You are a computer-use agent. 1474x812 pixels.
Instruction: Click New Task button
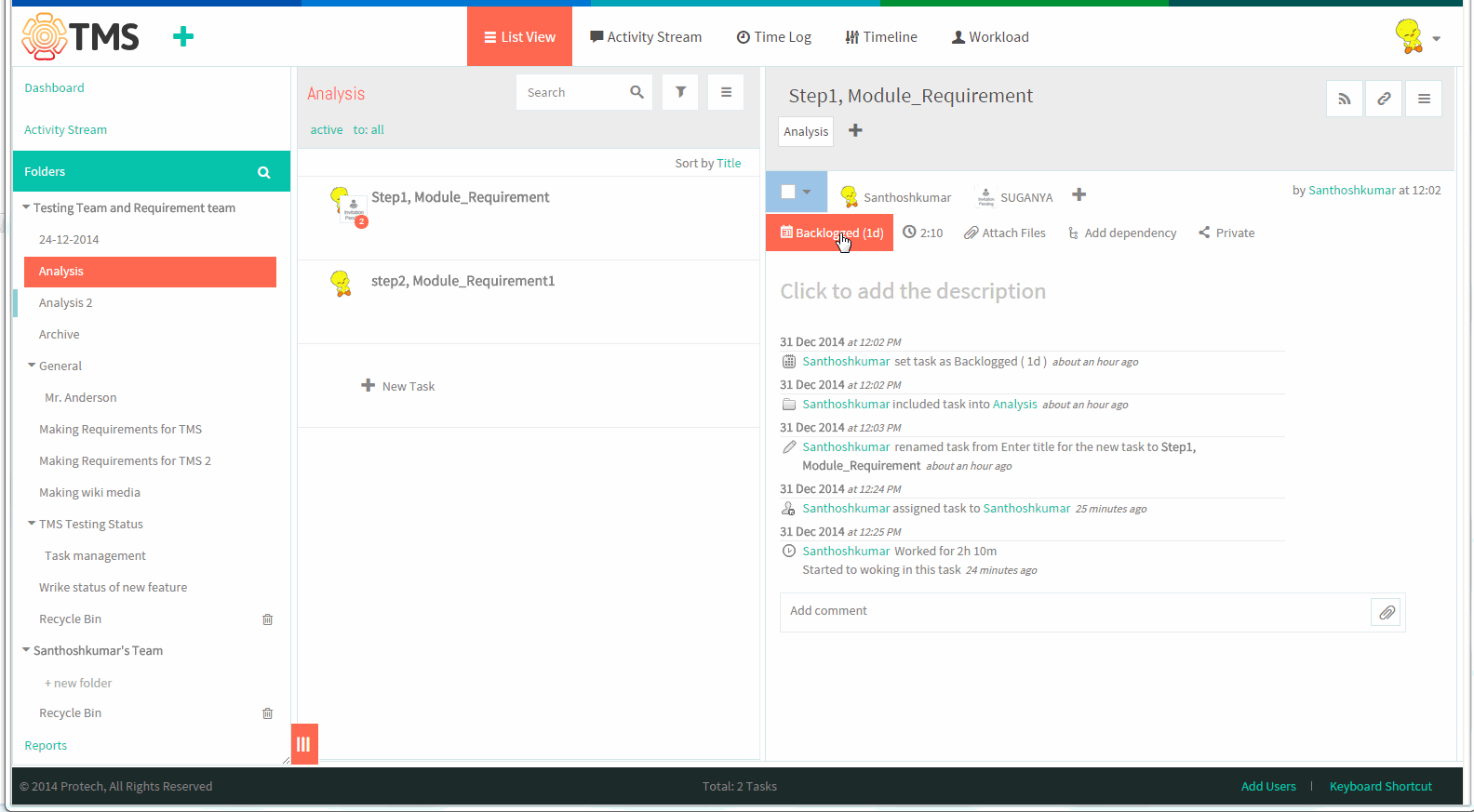click(x=398, y=386)
